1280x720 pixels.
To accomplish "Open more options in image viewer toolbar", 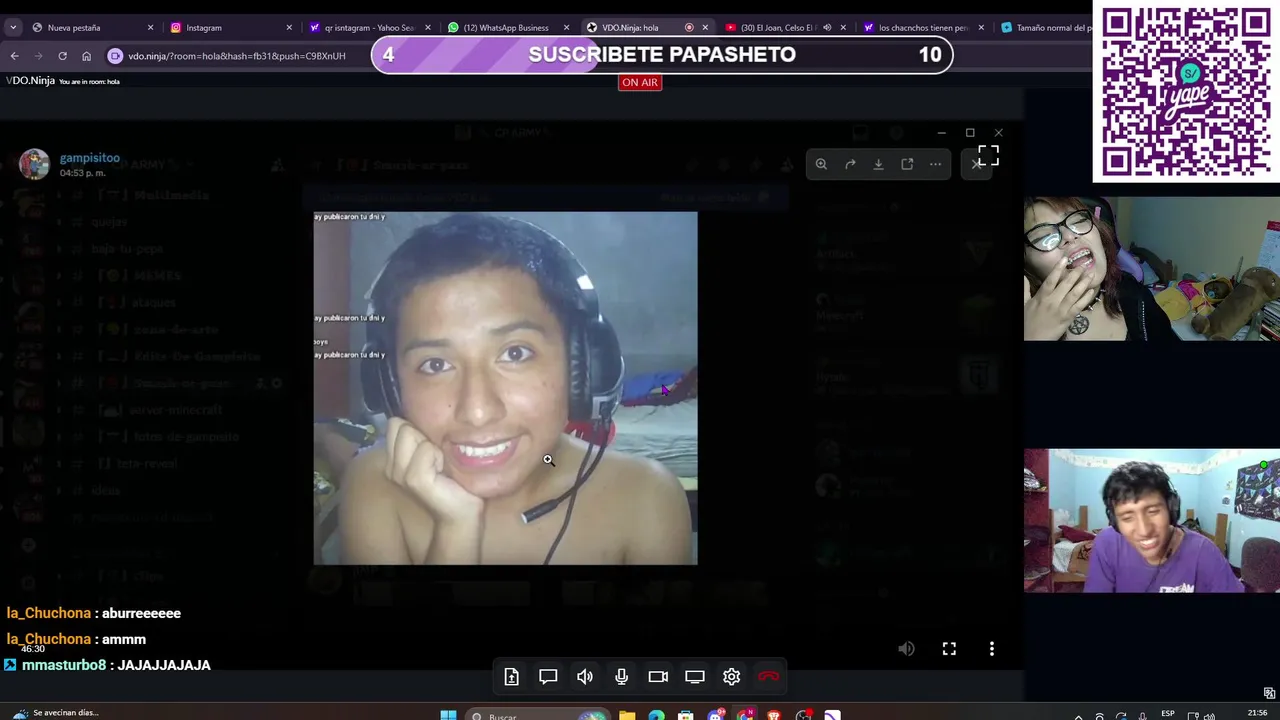I will pos(935,164).
